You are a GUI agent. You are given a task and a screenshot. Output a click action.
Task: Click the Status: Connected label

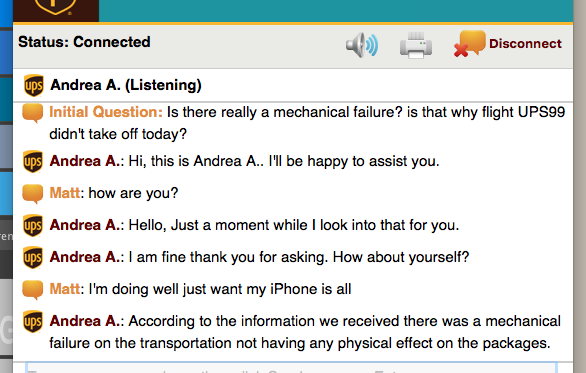pyautogui.click(x=84, y=42)
